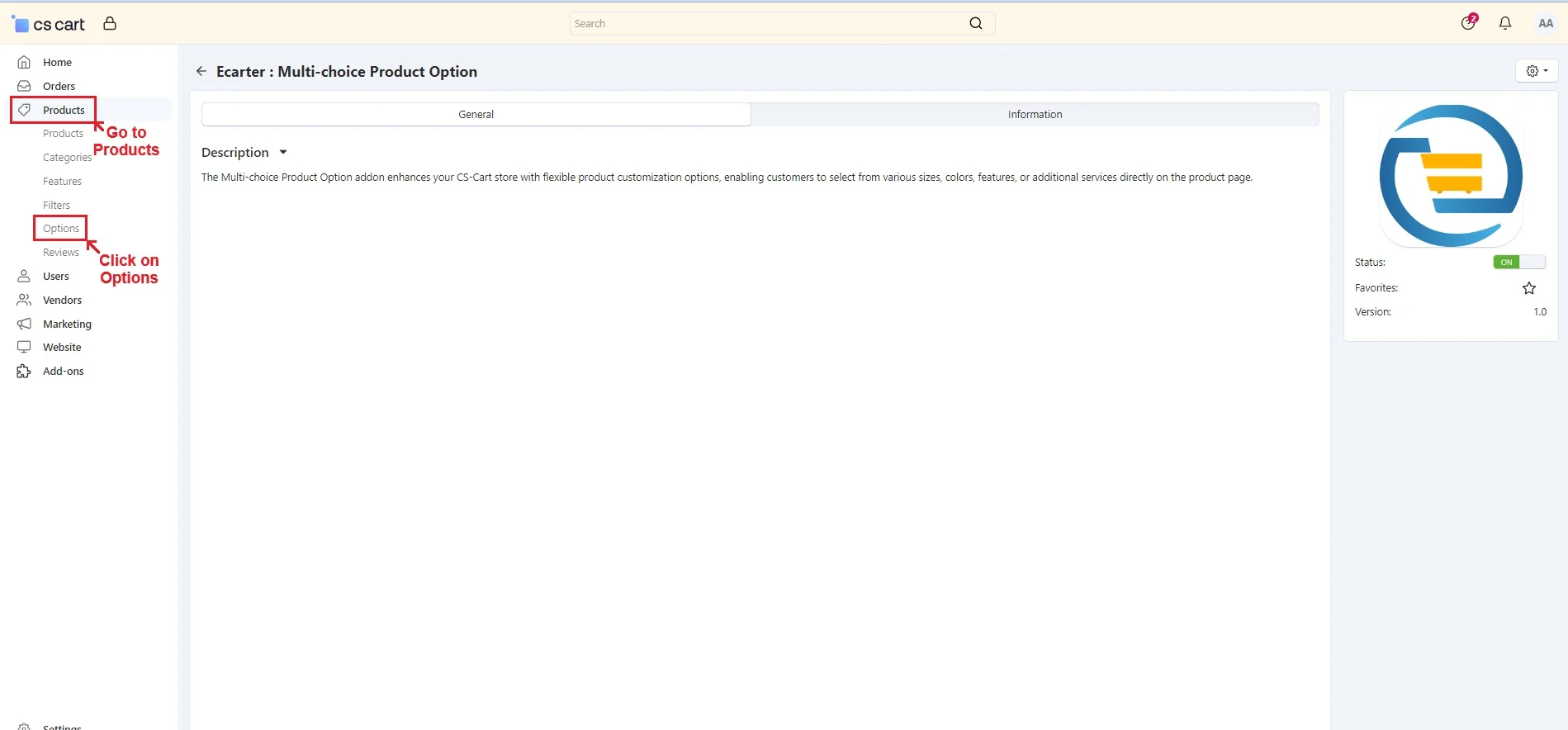The height and width of the screenshot is (730, 1568).
Task: Click the Add-ons puzzle piece icon
Action: 24,371
